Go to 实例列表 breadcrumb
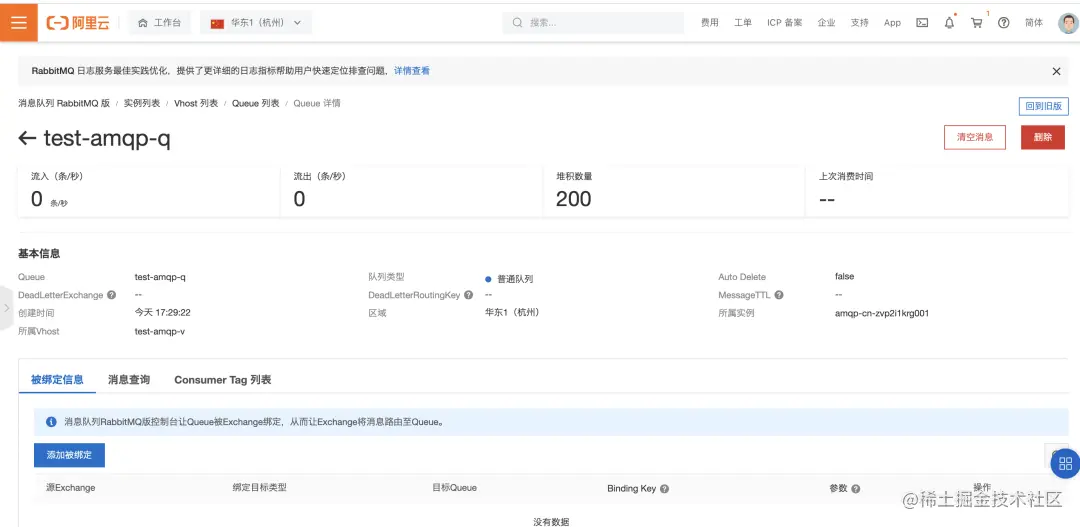Viewport: 1080px width, 527px height. (142, 103)
